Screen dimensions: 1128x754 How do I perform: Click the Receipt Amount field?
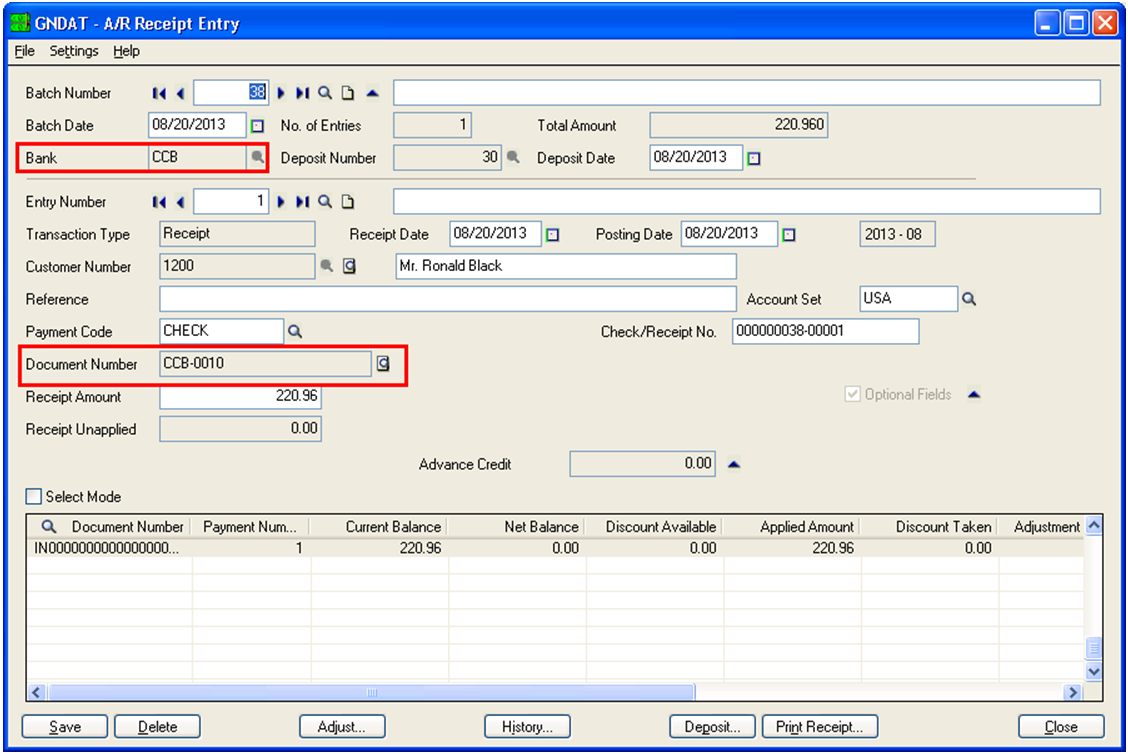coord(240,396)
